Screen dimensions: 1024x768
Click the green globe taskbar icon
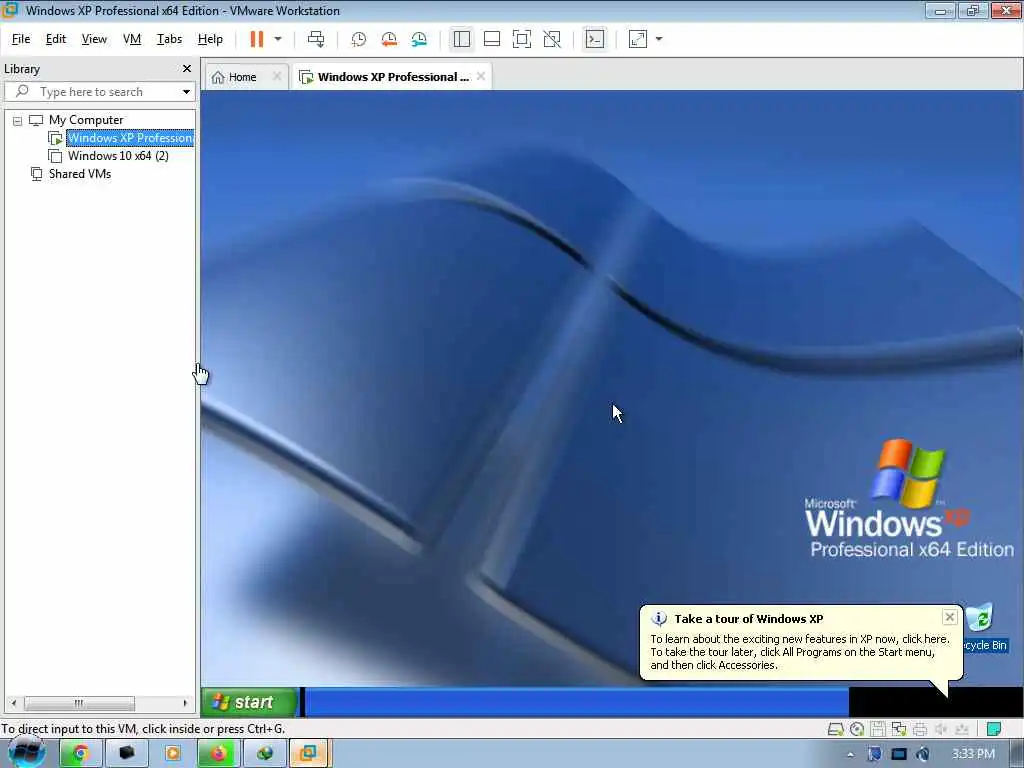point(264,754)
